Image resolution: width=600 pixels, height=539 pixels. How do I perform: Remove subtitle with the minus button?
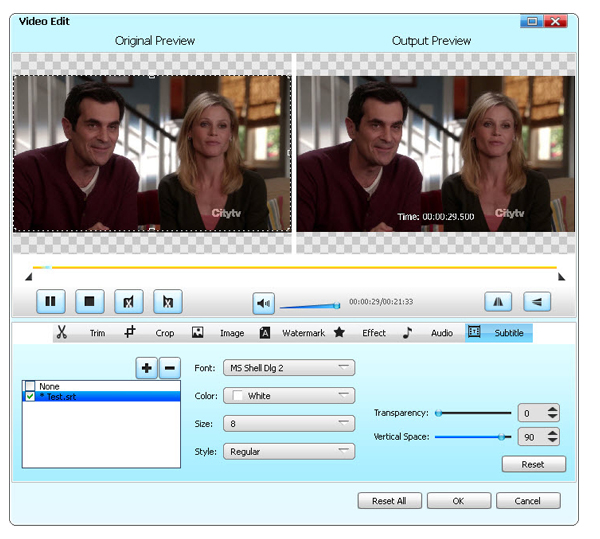pyautogui.click(x=170, y=368)
